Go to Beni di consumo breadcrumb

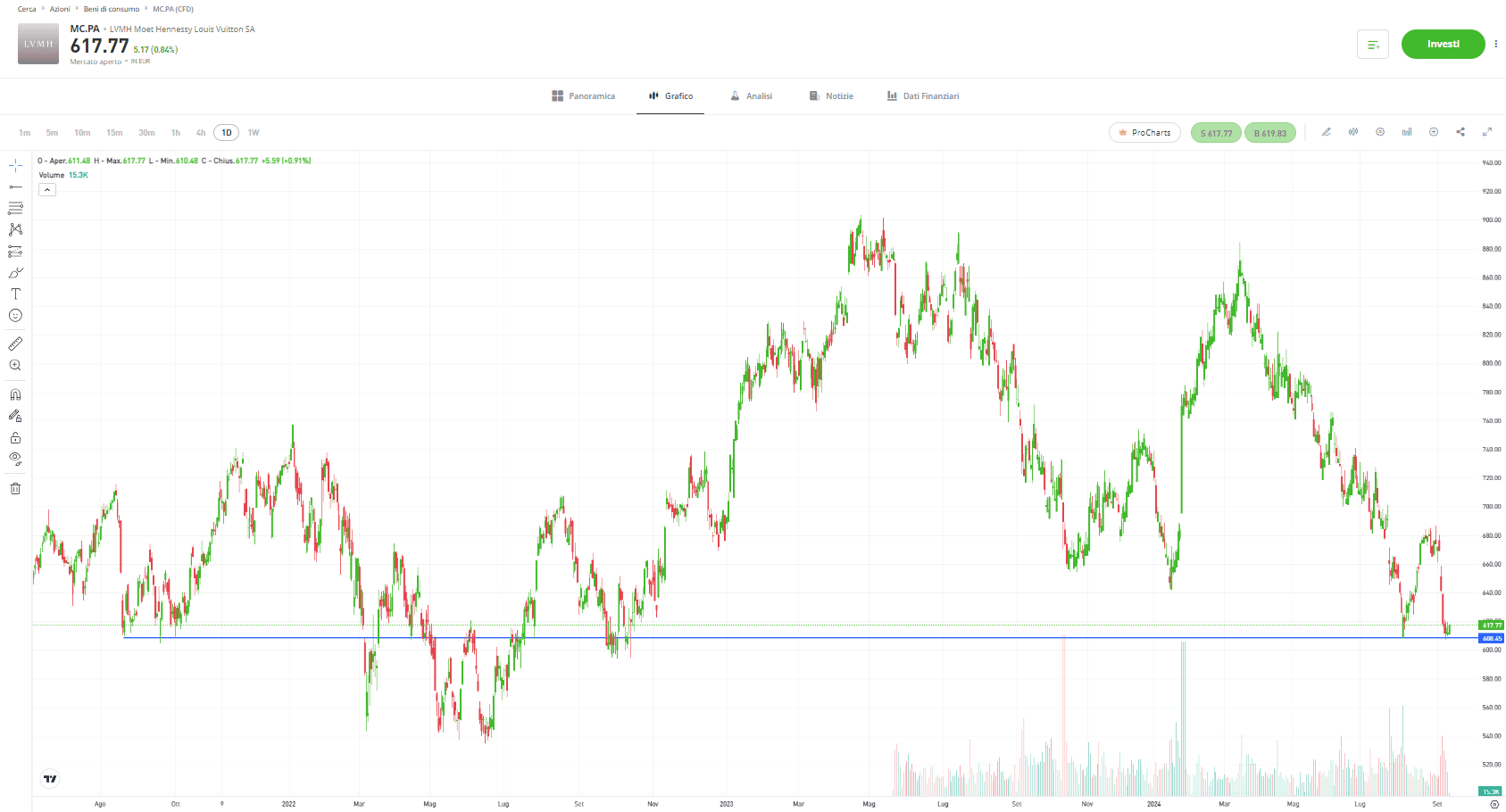tap(112, 9)
